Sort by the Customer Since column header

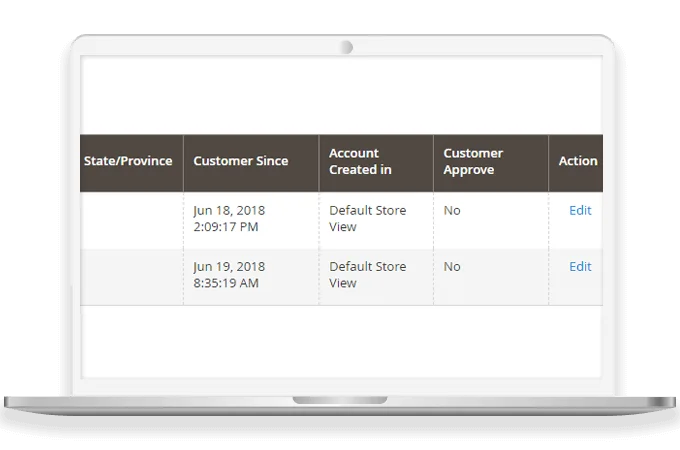tap(240, 161)
